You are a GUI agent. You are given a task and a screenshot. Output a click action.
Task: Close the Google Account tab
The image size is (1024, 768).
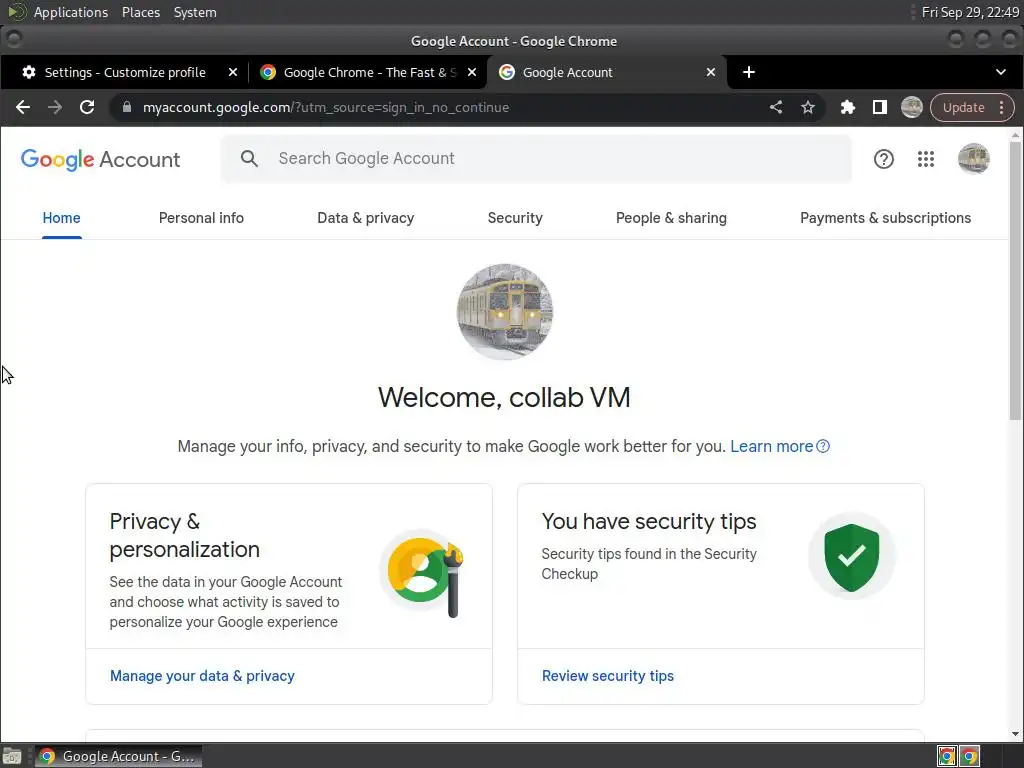tap(711, 72)
